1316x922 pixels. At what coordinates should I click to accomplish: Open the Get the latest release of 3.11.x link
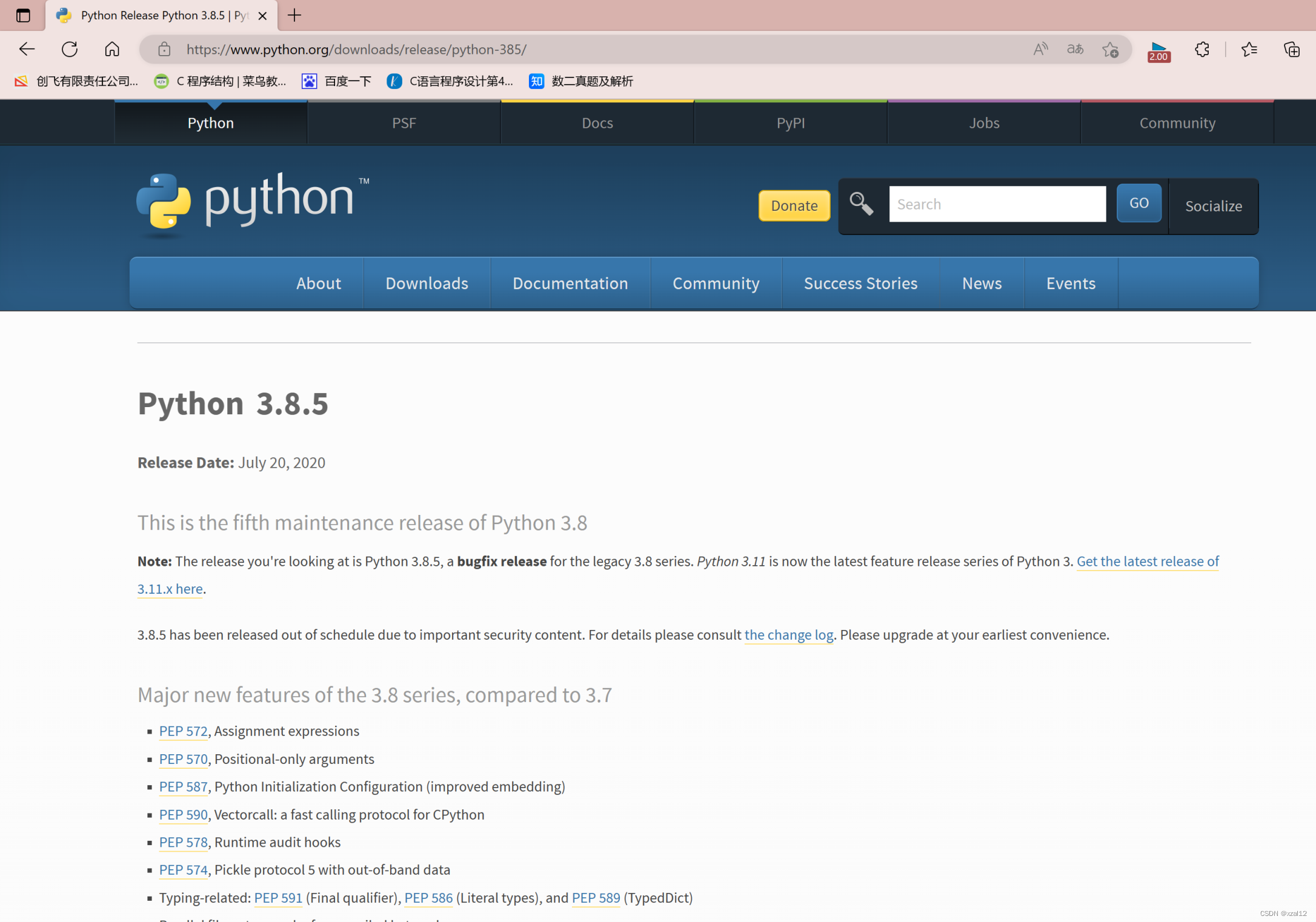1147,562
